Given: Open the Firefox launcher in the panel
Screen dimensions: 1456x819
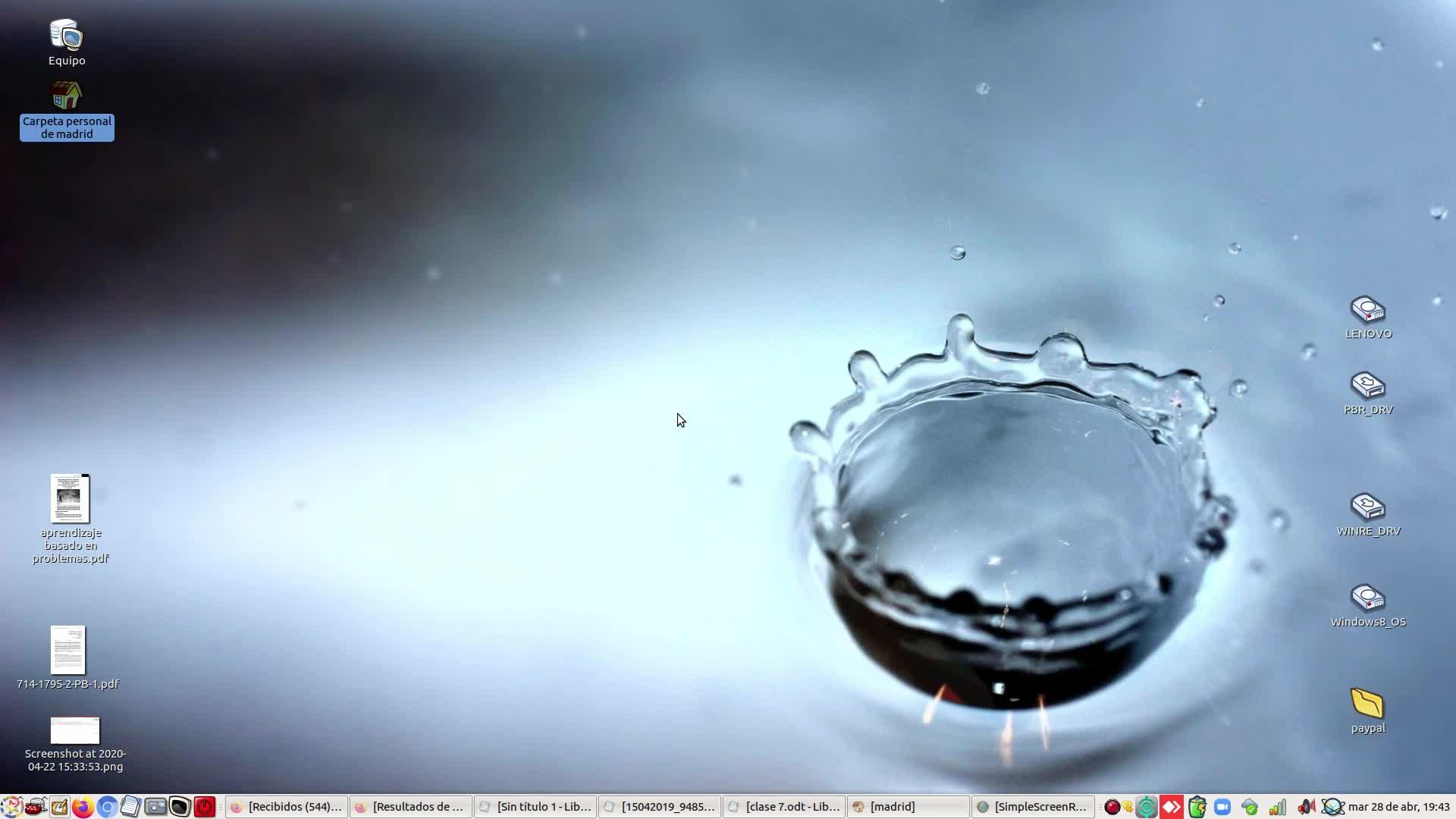Looking at the screenshot, I should pyautogui.click(x=83, y=807).
